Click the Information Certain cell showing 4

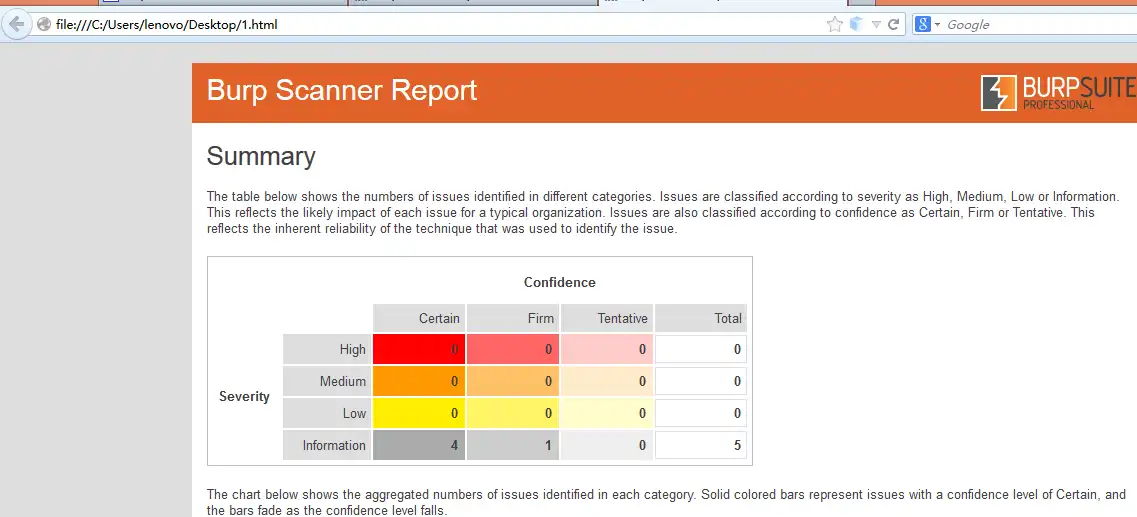tap(418, 445)
